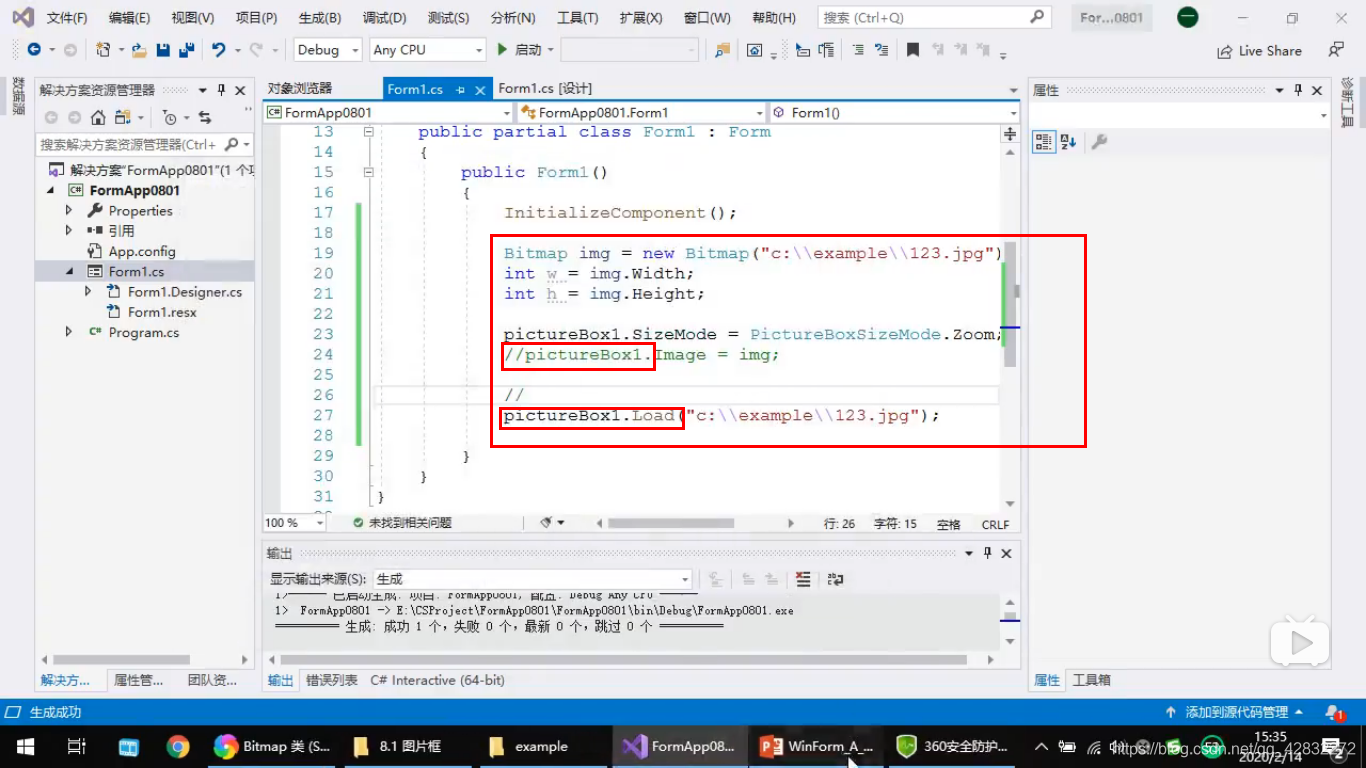This screenshot has height=768, width=1366.
Task: Open the 调试(D) menu
Action: (384, 18)
